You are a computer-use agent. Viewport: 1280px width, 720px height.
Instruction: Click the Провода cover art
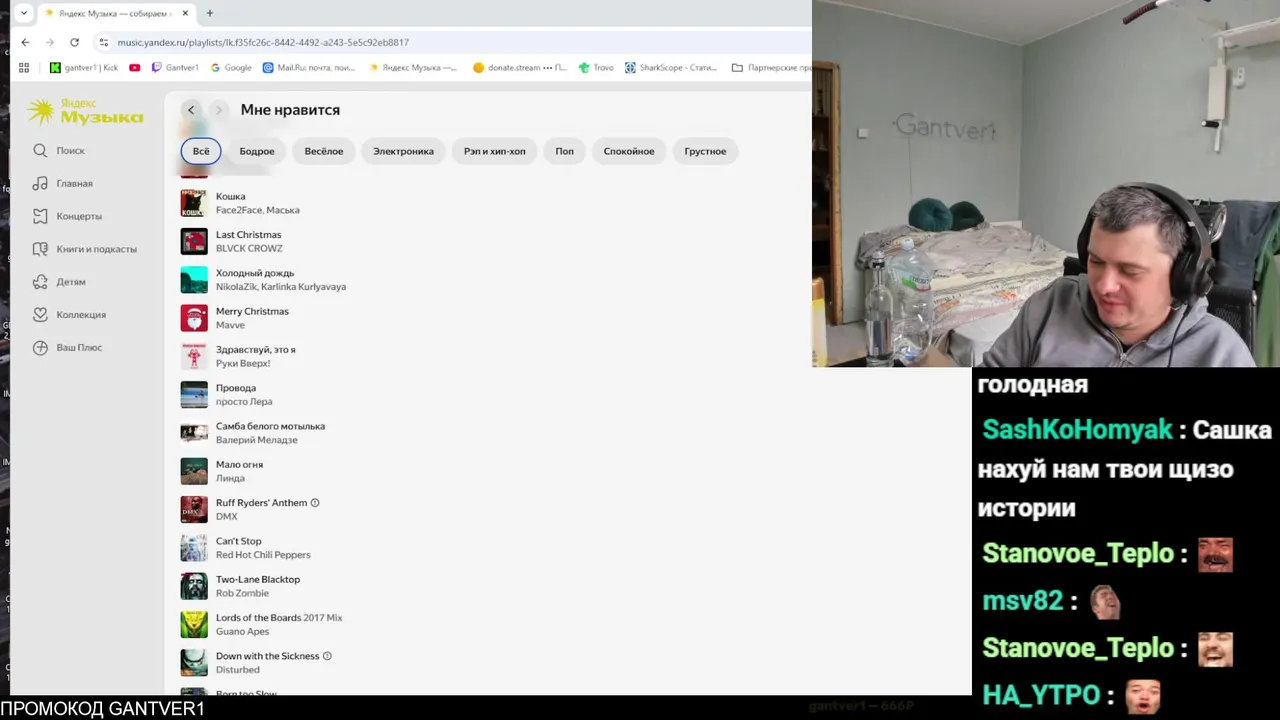(x=194, y=394)
